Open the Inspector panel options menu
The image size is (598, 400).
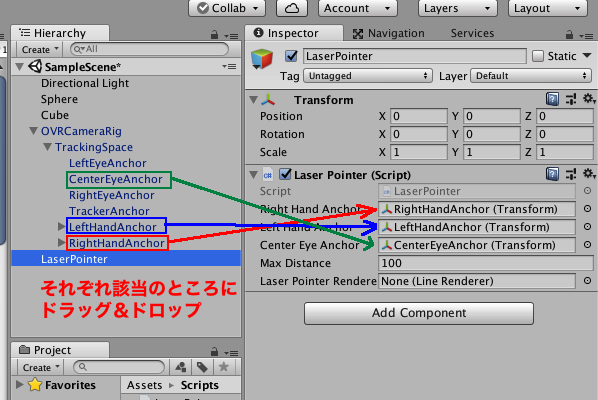pyautogui.click(x=586, y=36)
